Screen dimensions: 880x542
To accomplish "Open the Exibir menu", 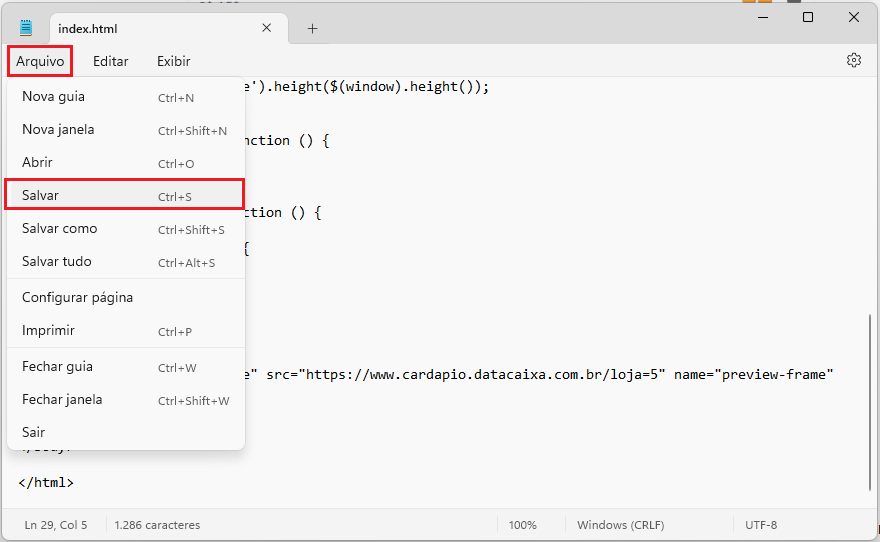I will tap(173, 61).
